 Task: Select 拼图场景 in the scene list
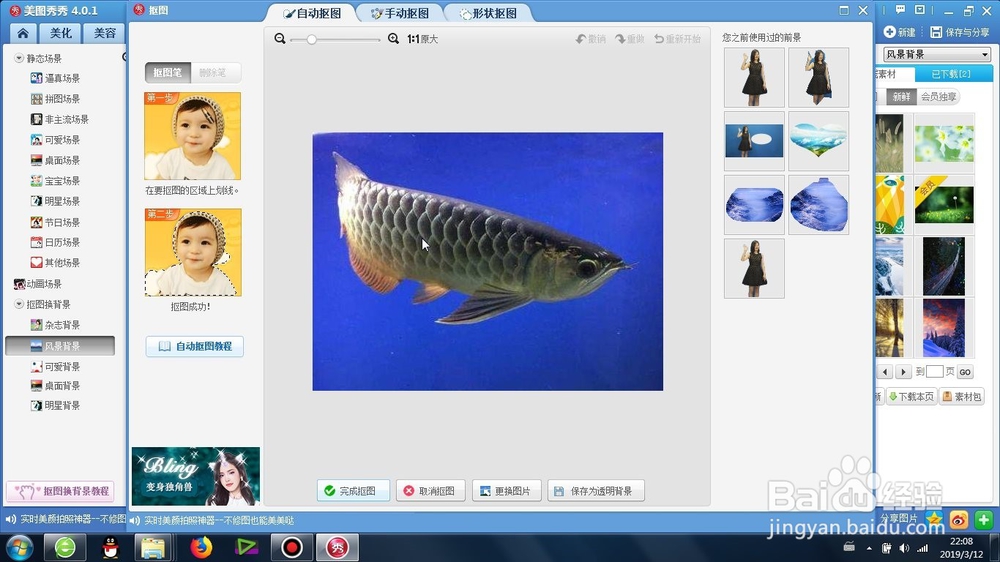click(x=55, y=99)
